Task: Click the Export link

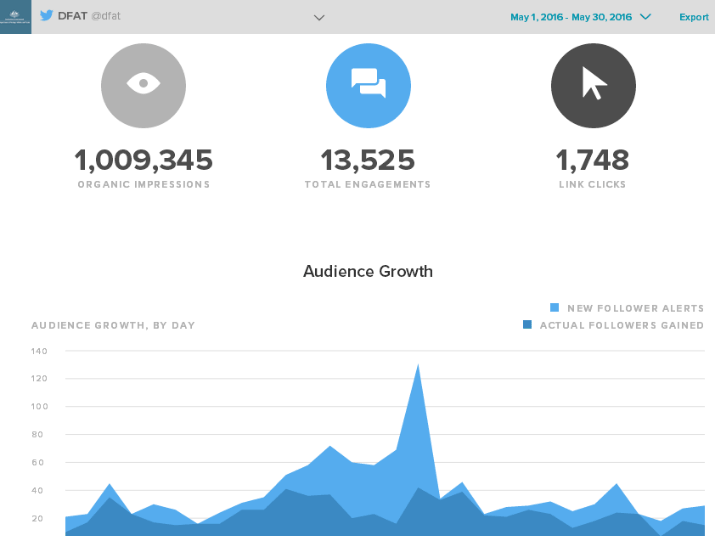Action: 694,17
